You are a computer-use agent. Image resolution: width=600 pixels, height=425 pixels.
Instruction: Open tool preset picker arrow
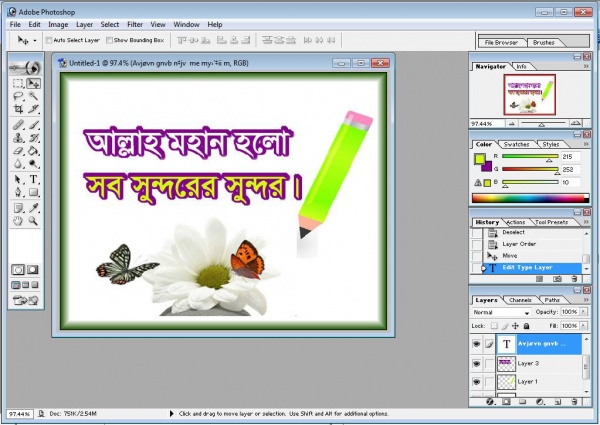pos(35,40)
